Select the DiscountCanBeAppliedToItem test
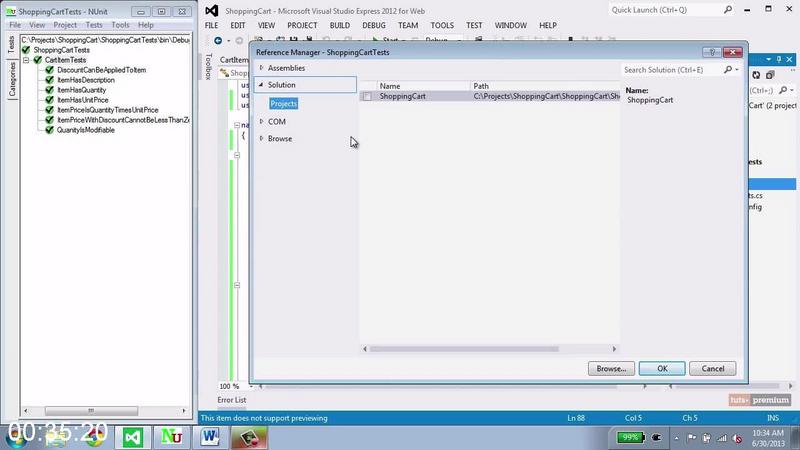The height and width of the screenshot is (450, 800). (102, 70)
